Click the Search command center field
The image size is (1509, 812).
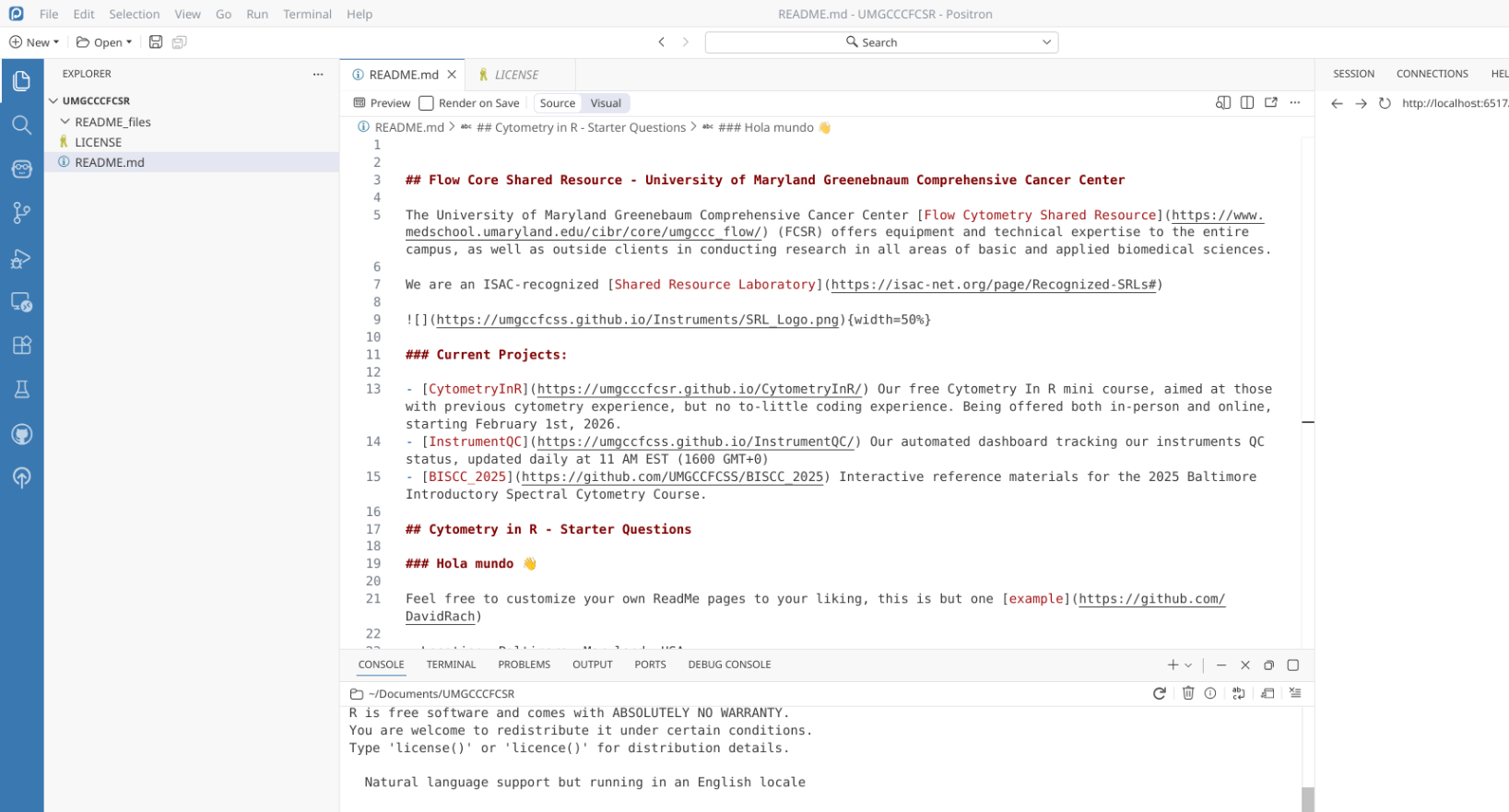880,42
